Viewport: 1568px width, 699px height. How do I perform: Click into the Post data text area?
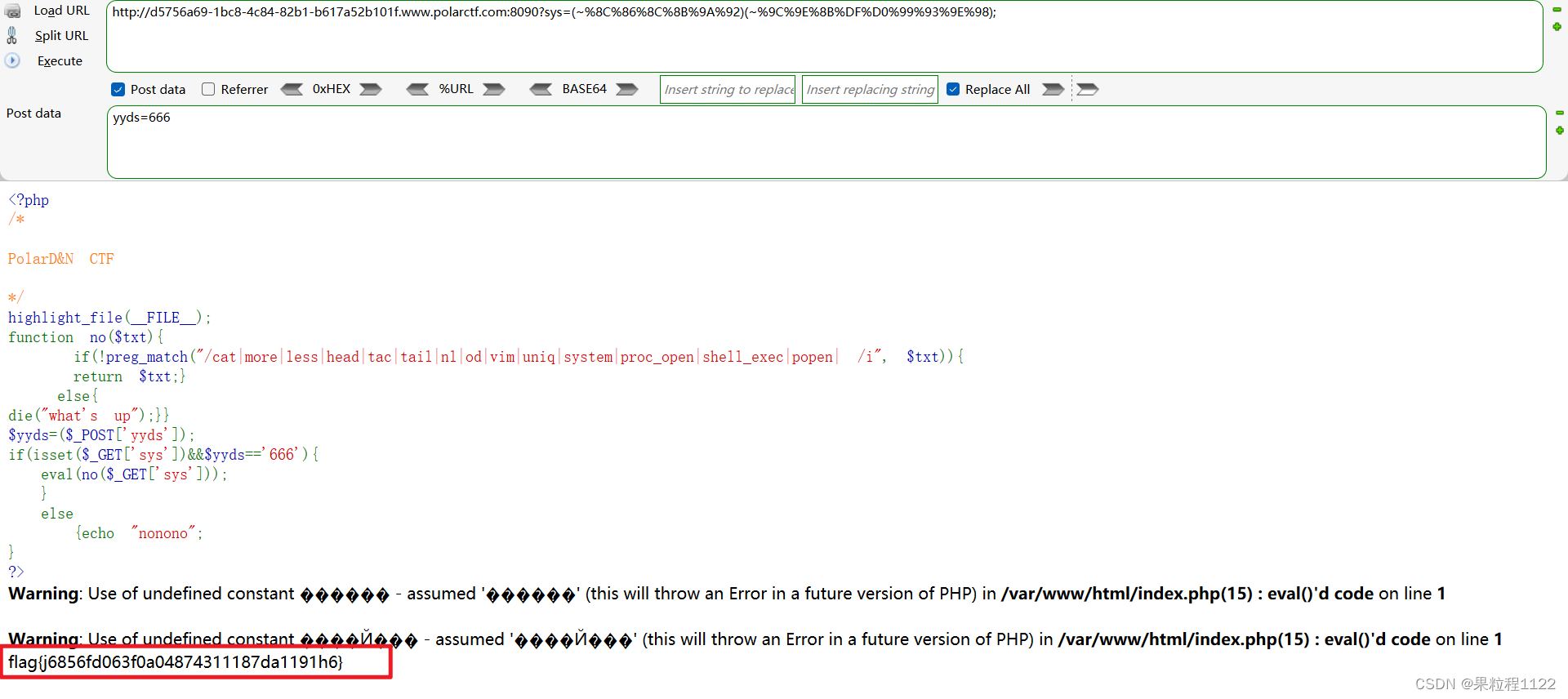click(x=826, y=142)
